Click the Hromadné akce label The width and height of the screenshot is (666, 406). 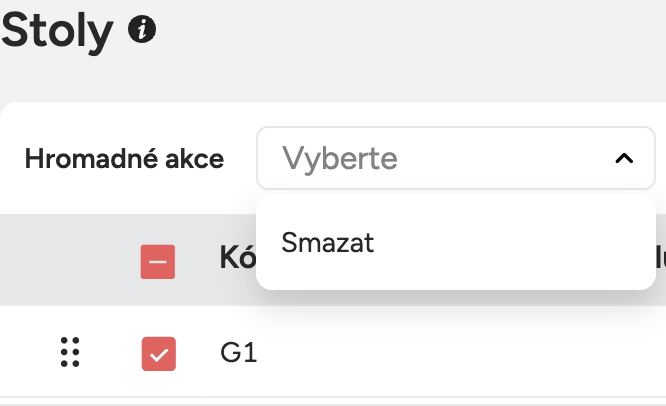click(x=124, y=159)
